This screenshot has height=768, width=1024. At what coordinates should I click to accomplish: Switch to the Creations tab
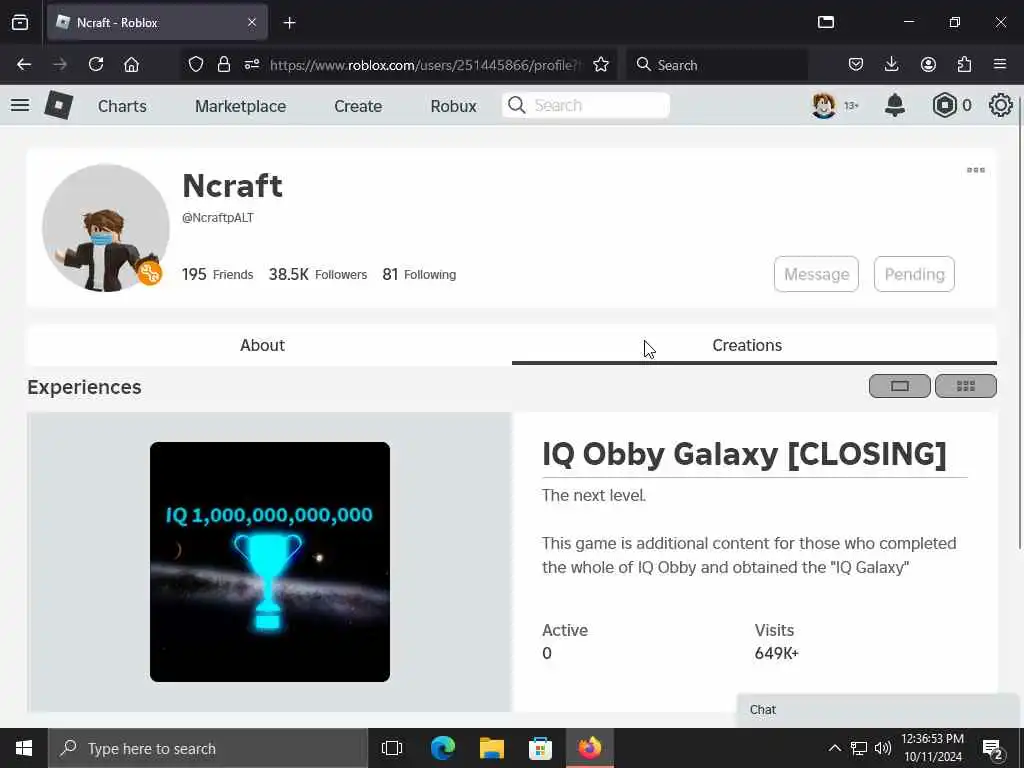[x=747, y=345]
